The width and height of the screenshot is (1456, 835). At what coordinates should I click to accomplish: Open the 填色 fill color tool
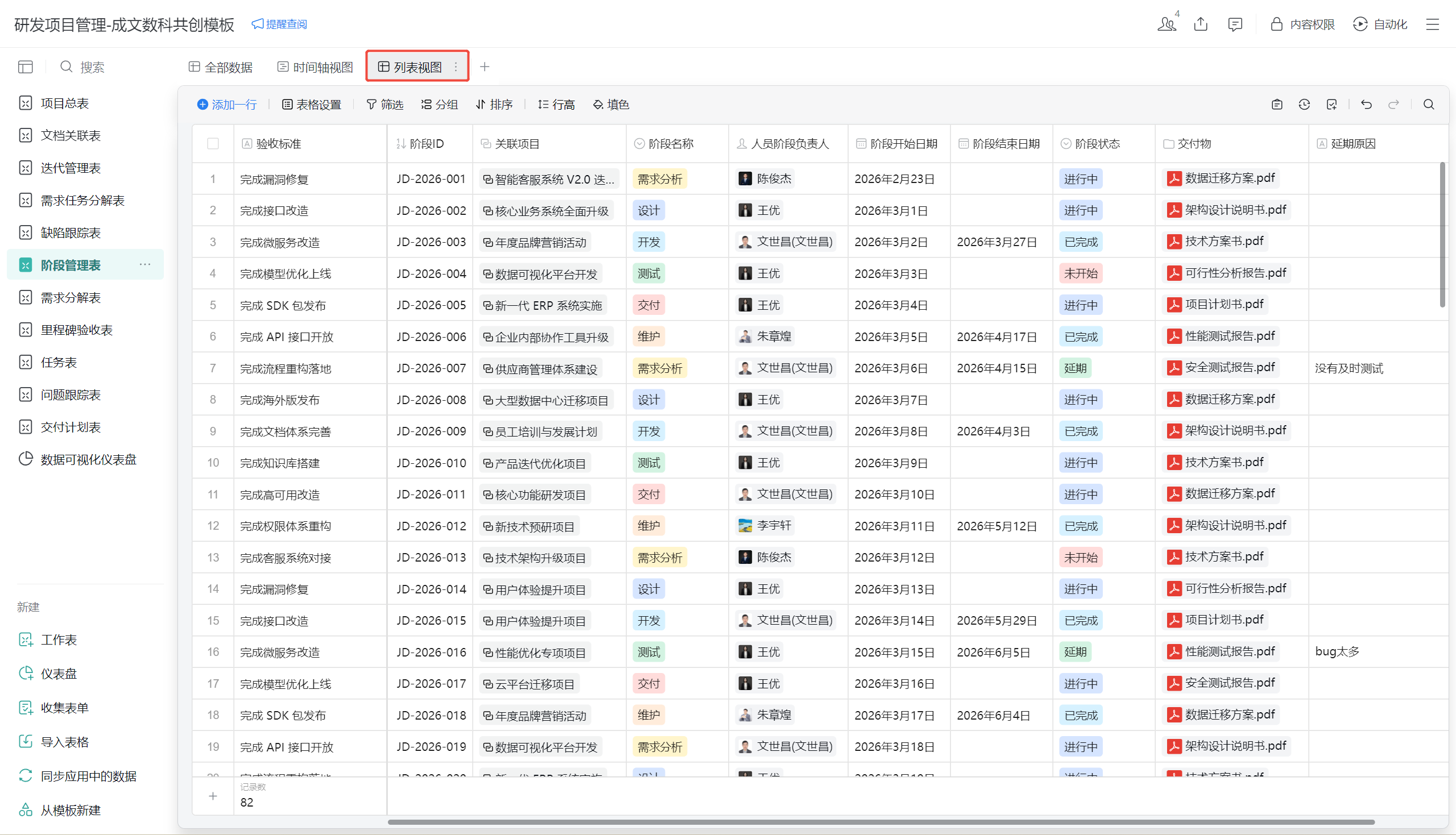pos(611,105)
